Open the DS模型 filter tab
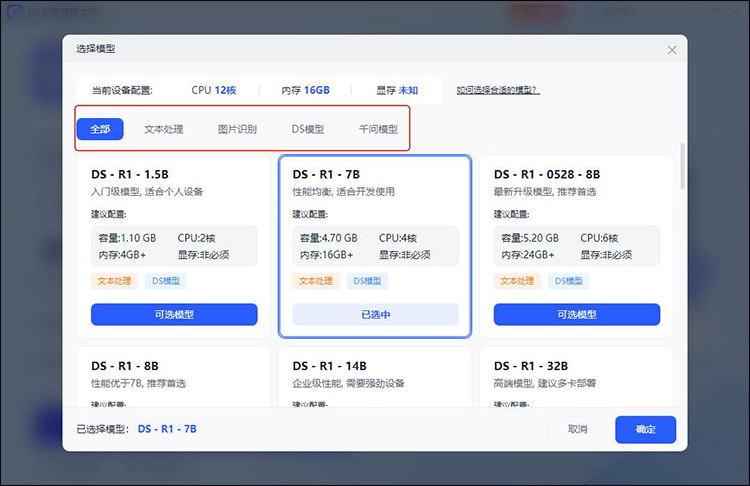This screenshot has width=750, height=486. point(308,129)
